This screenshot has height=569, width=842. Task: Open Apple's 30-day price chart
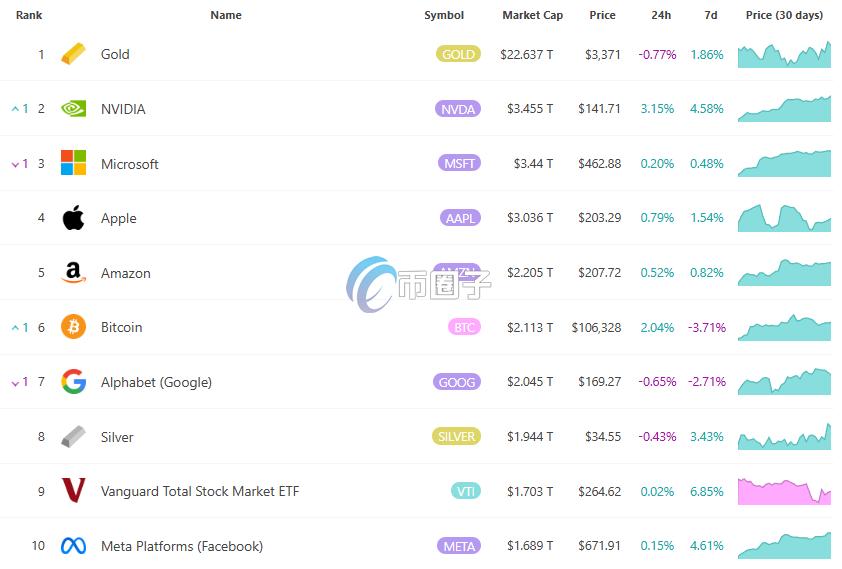pos(784,217)
